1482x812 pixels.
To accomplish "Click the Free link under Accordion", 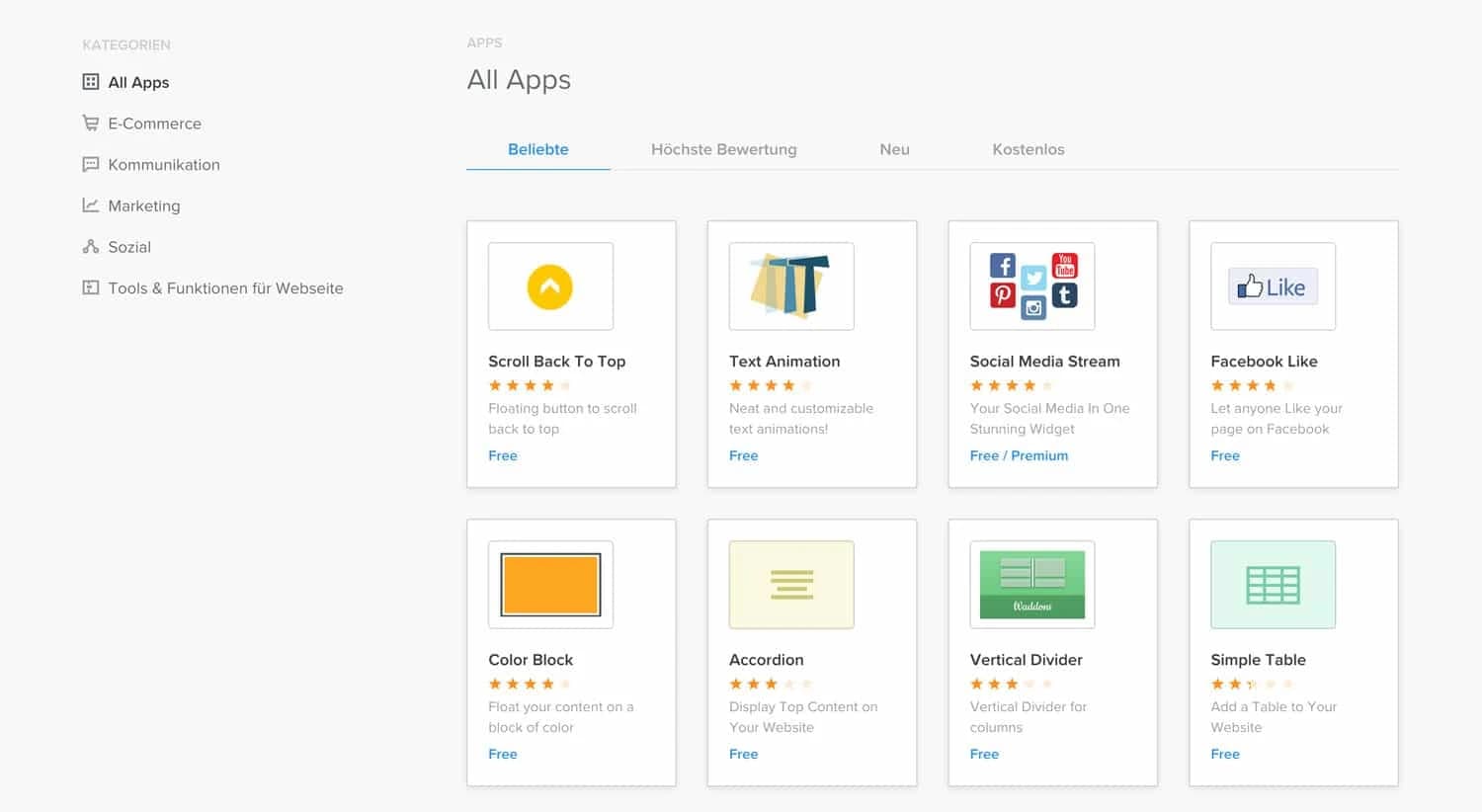I will click(x=743, y=754).
